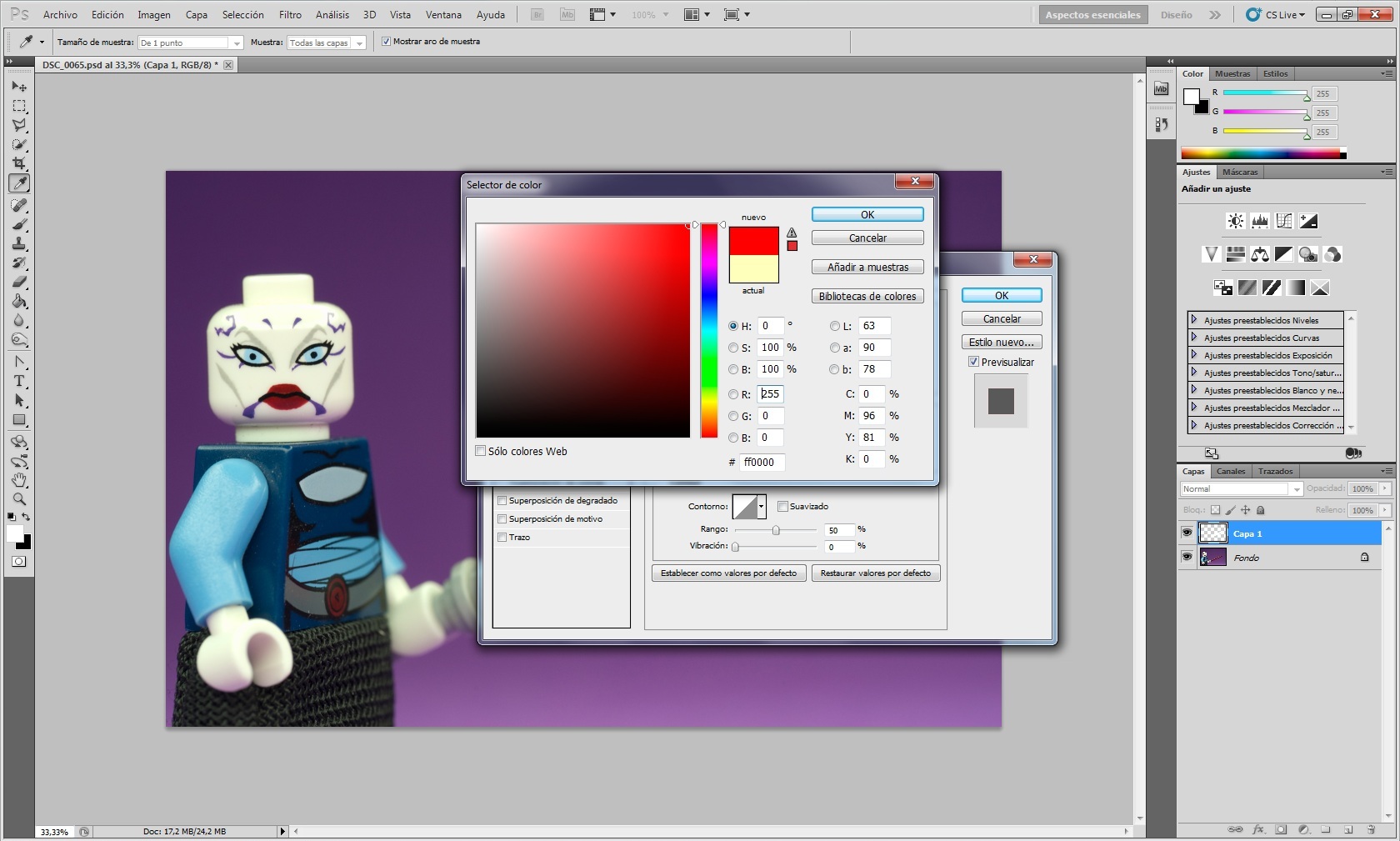1400x841 pixels.
Task: Click the Brightness/Contrast adjustment icon
Action: tap(1235, 221)
